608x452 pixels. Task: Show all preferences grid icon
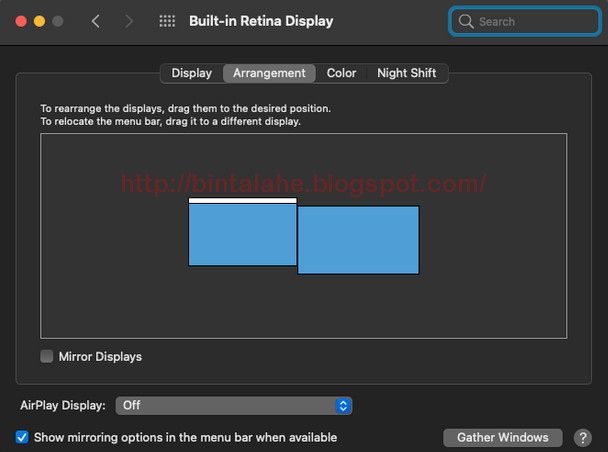167,21
